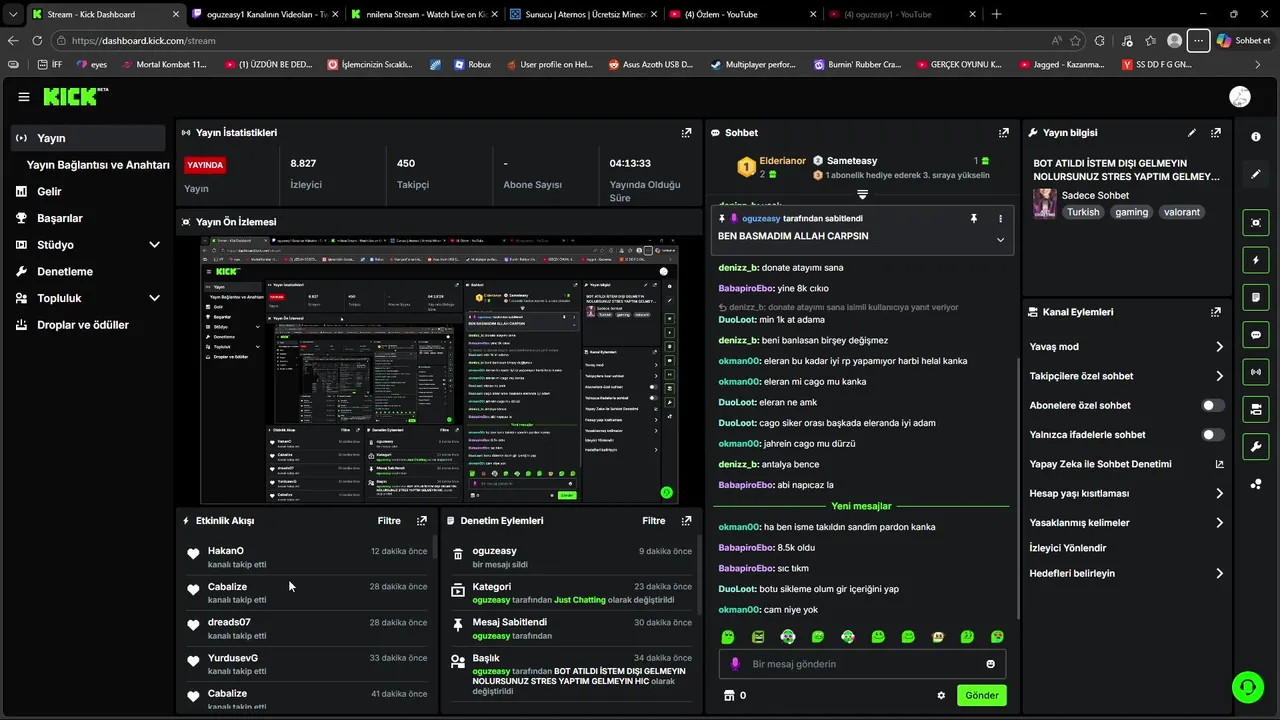This screenshot has height=720, width=1280.
Task: Open Hedefleri belirleyin options
Action: click(x=1125, y=573)
